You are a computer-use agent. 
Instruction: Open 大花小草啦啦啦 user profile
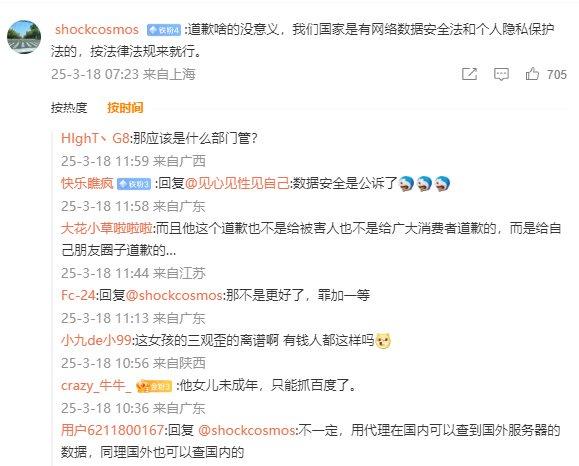(x=107, y=229)
